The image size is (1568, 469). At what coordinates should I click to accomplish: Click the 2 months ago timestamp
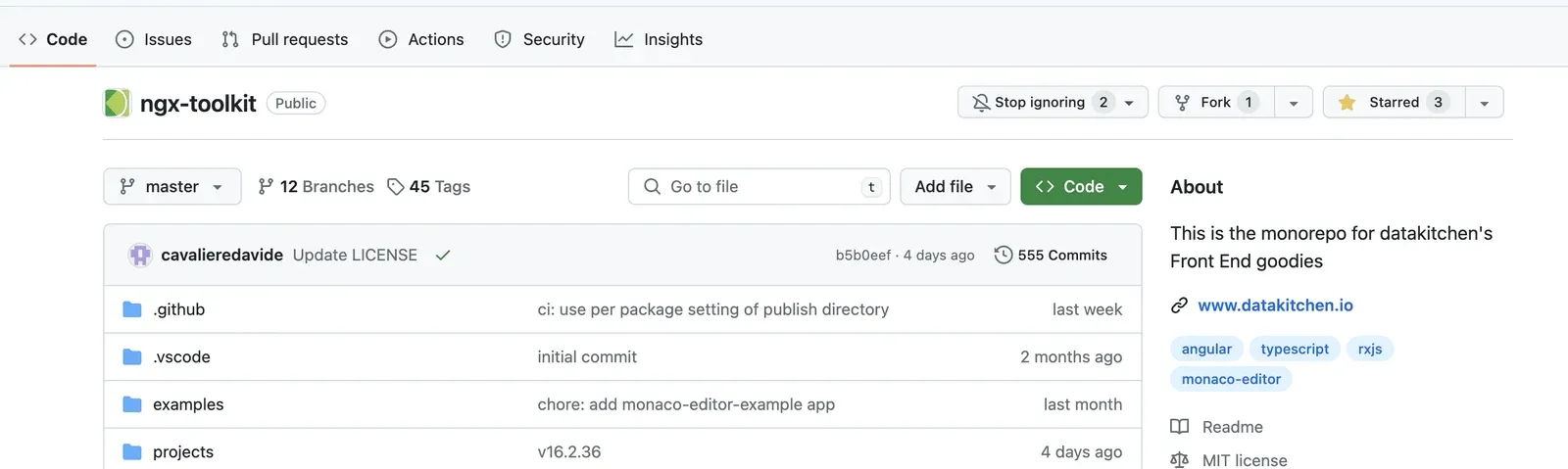click(1071, 356)
